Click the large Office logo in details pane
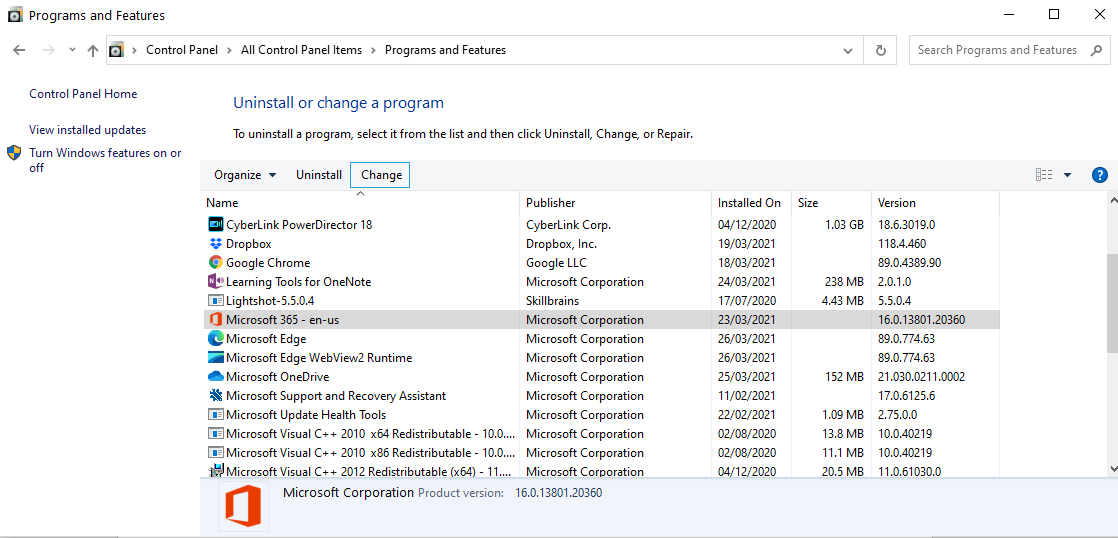Image resolution: width=1118 pixels, height=538 pixels. pos(243,505)
